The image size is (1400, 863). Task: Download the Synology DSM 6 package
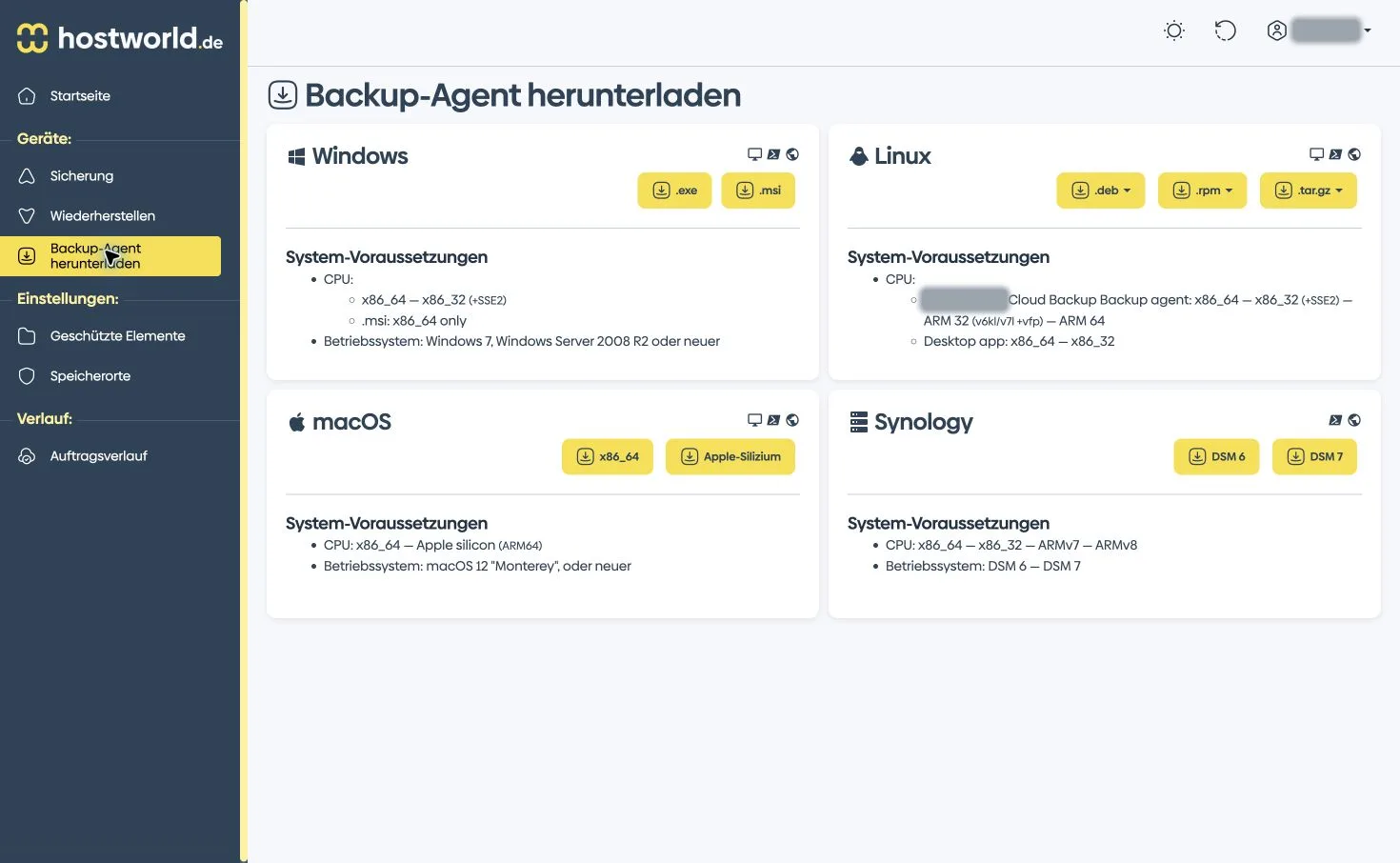(x=1216, y=457)
